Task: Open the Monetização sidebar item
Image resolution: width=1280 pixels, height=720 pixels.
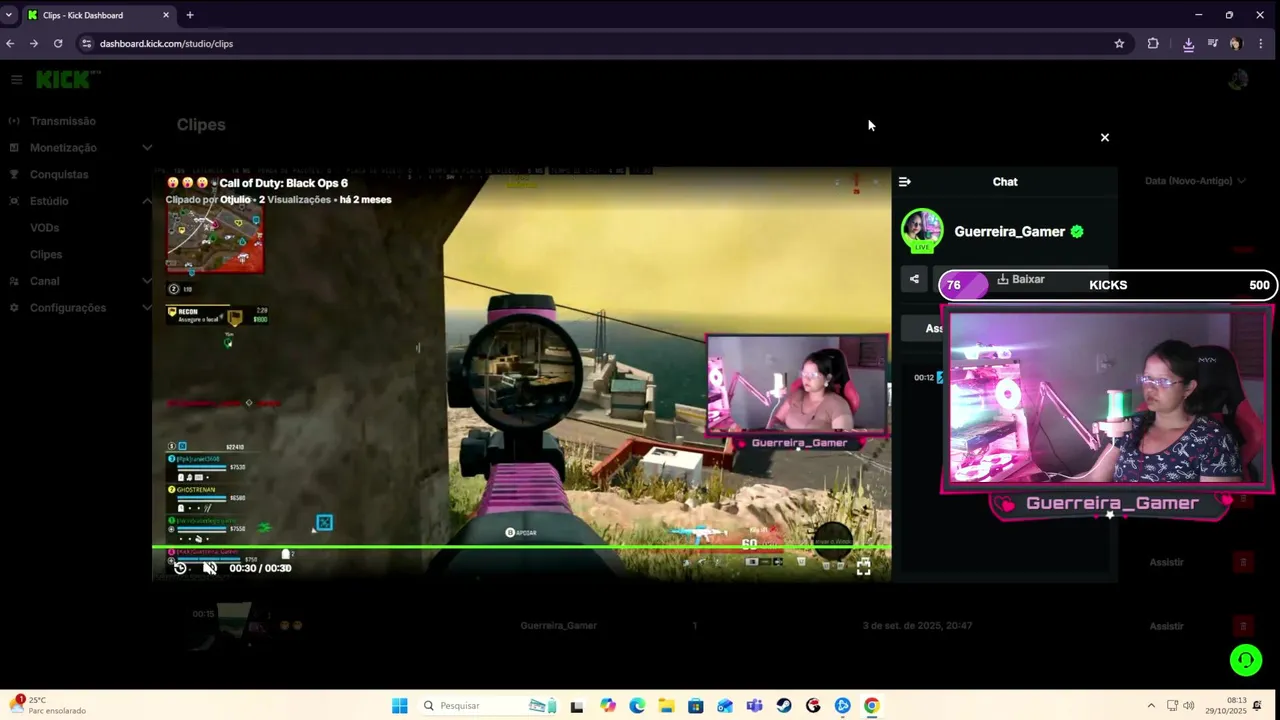Action: (x=63, y=148)
